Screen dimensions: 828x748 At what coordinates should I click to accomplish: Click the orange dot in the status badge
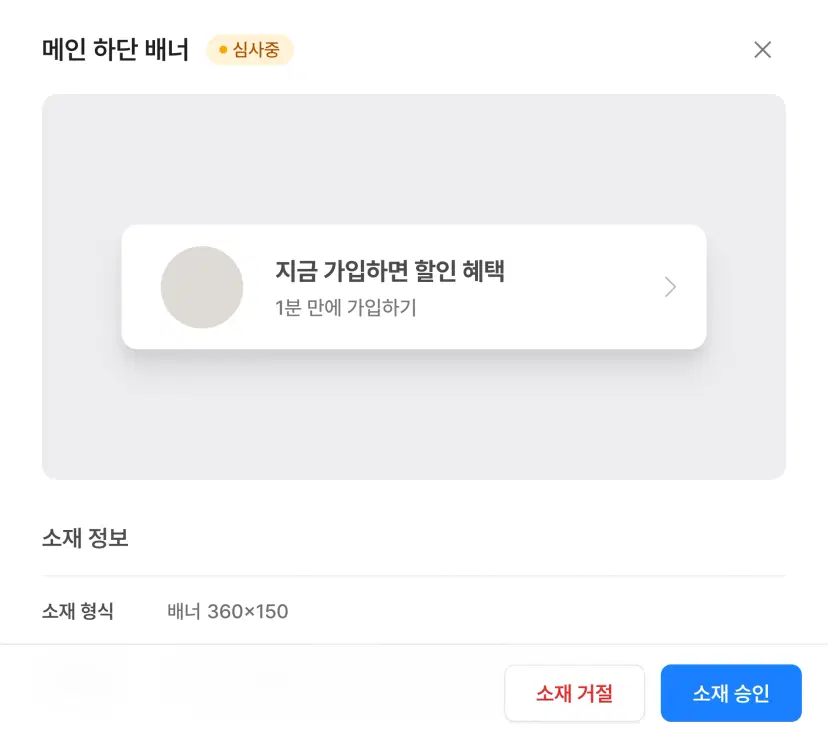click(x=222, y=50)
